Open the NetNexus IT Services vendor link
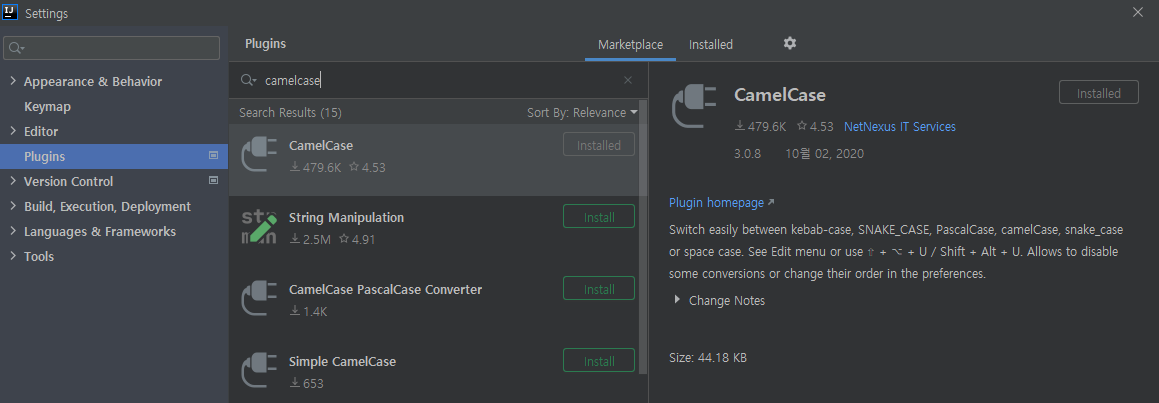This screenshot has width=1159, height=403. pos(900,127)
